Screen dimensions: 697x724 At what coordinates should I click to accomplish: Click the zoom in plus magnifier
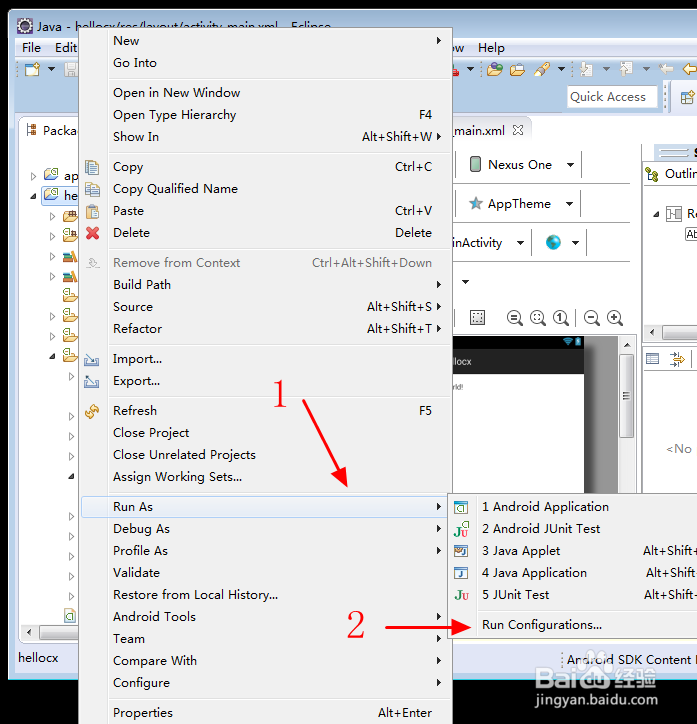[x=615, y=318]
